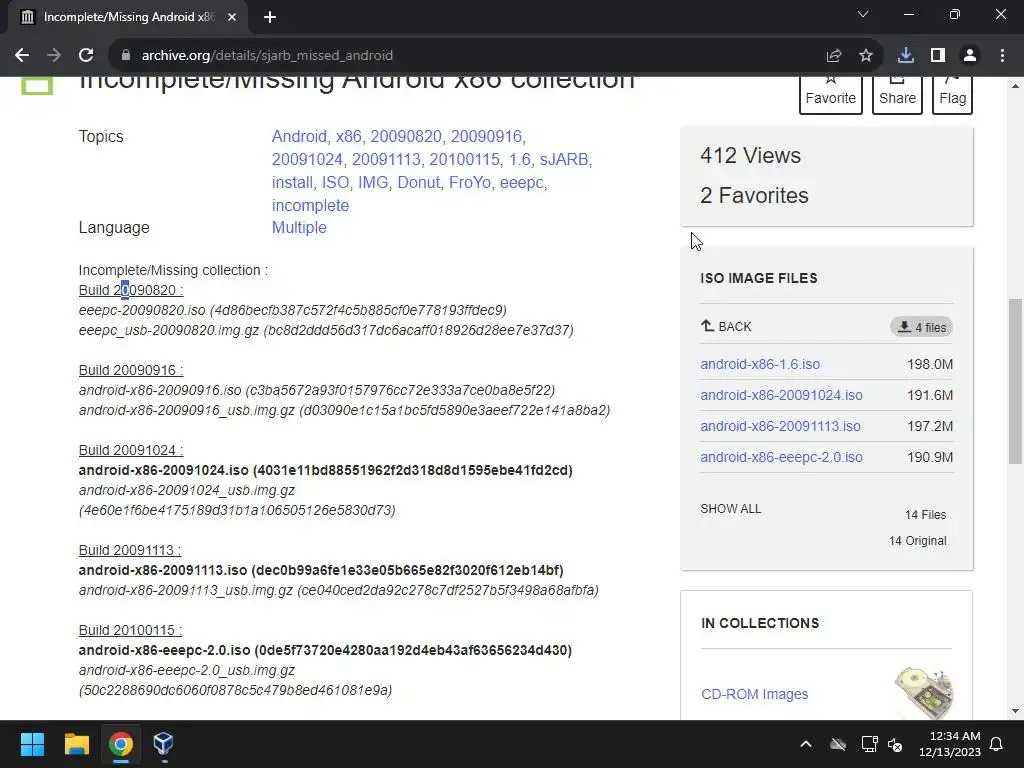The image size is (1024, 768).
Task: Click the padlock site info icon
Action: coord(126,56)
